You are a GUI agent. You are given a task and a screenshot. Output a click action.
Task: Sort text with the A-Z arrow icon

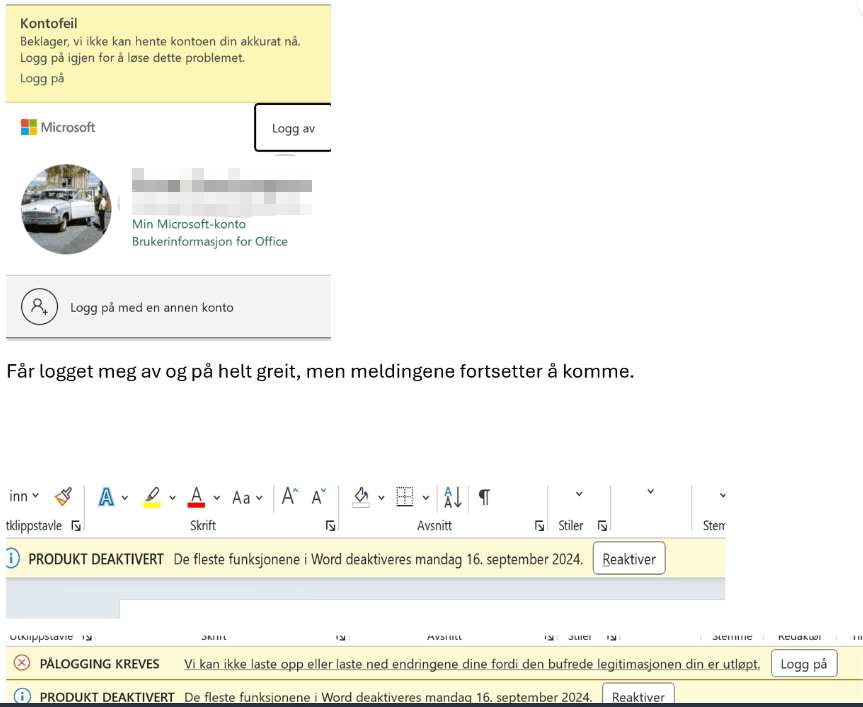[x=452, y=497]
